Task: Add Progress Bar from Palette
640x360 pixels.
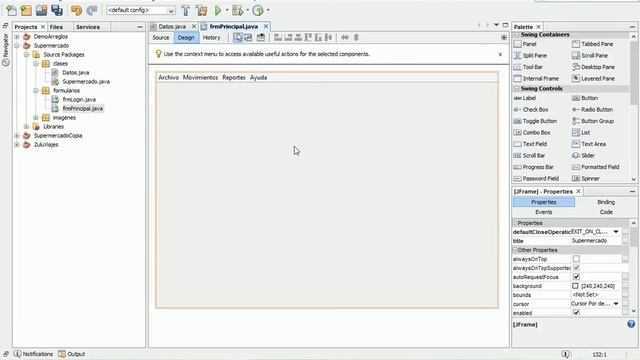Action: (x=533, y=167)
